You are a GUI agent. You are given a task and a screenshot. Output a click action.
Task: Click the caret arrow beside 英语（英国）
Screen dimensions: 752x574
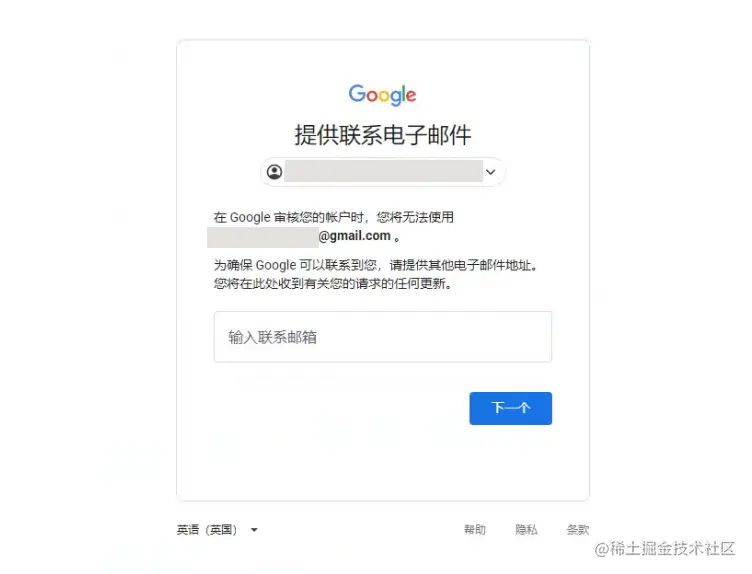pos(254,530)
